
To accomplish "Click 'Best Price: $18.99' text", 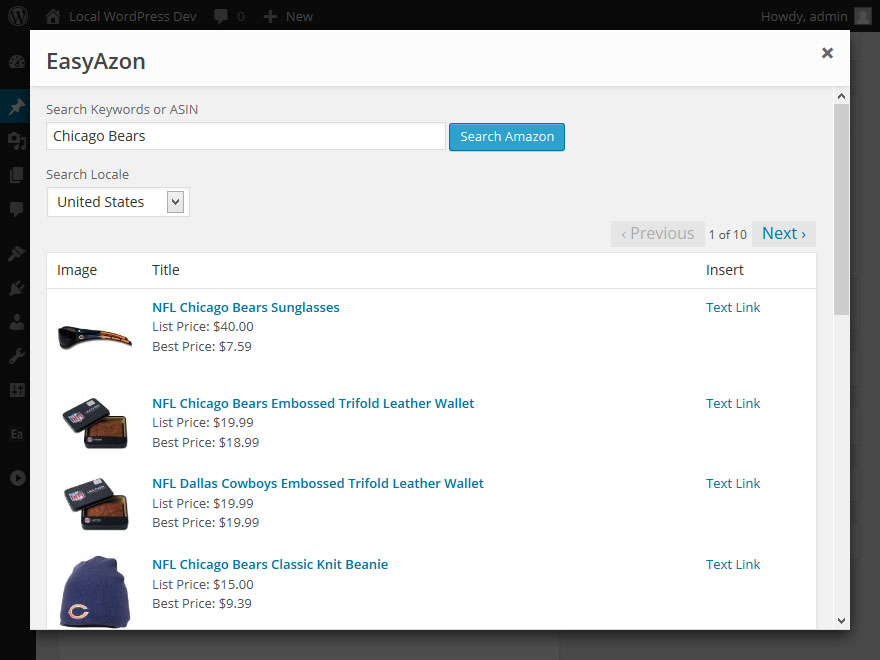I will (205, 443).
